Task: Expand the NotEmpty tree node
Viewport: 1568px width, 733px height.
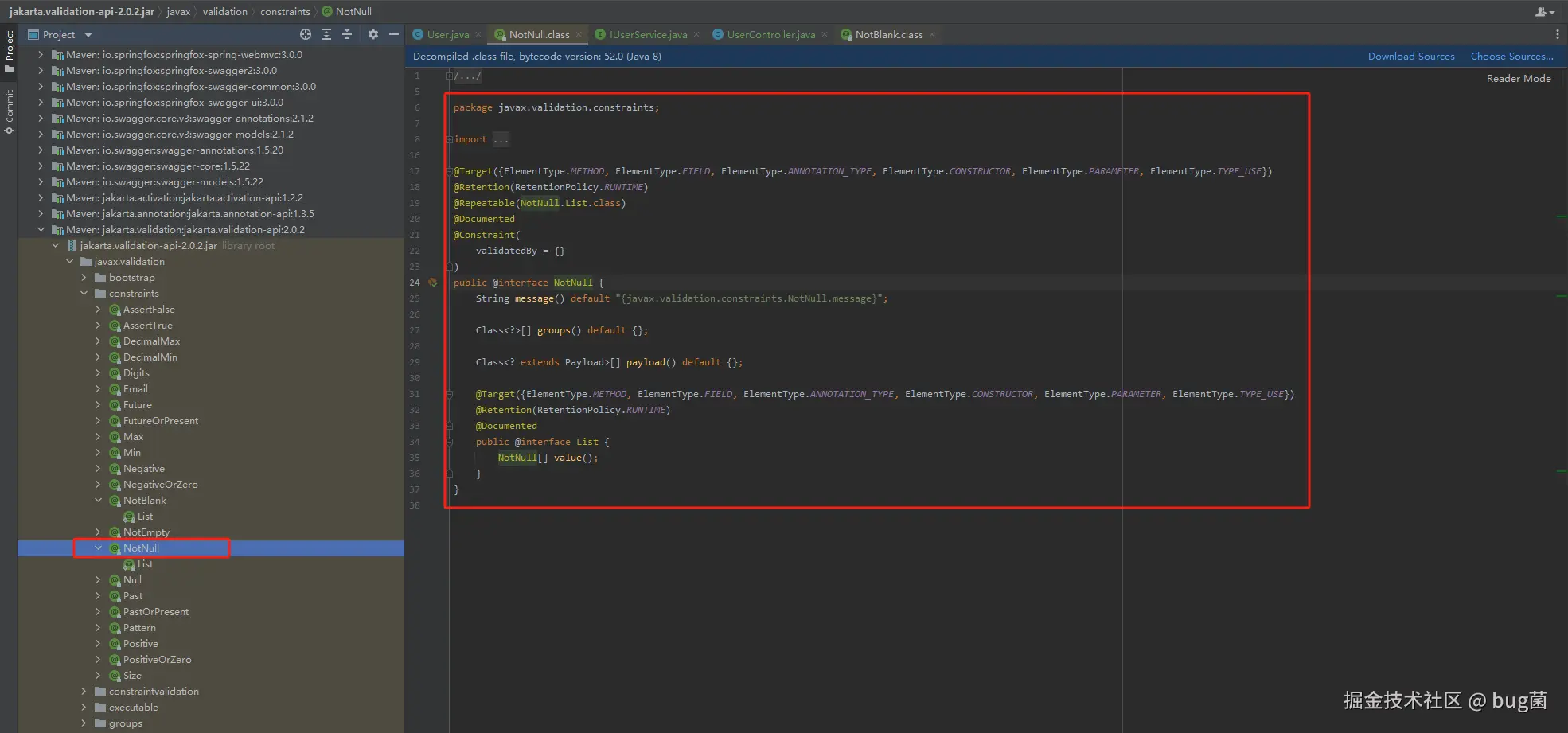Action: click(x=98, y=532)
